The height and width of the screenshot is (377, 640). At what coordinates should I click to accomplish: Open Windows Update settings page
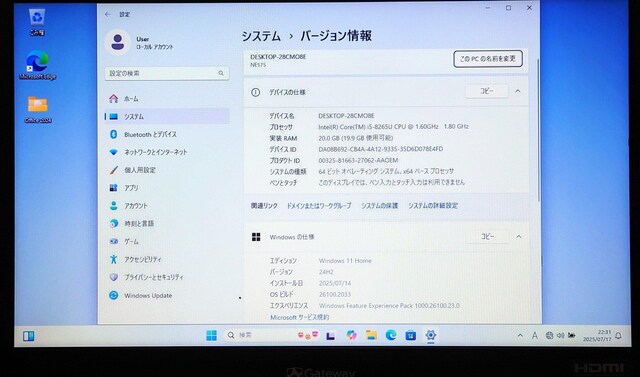point(167,295)
